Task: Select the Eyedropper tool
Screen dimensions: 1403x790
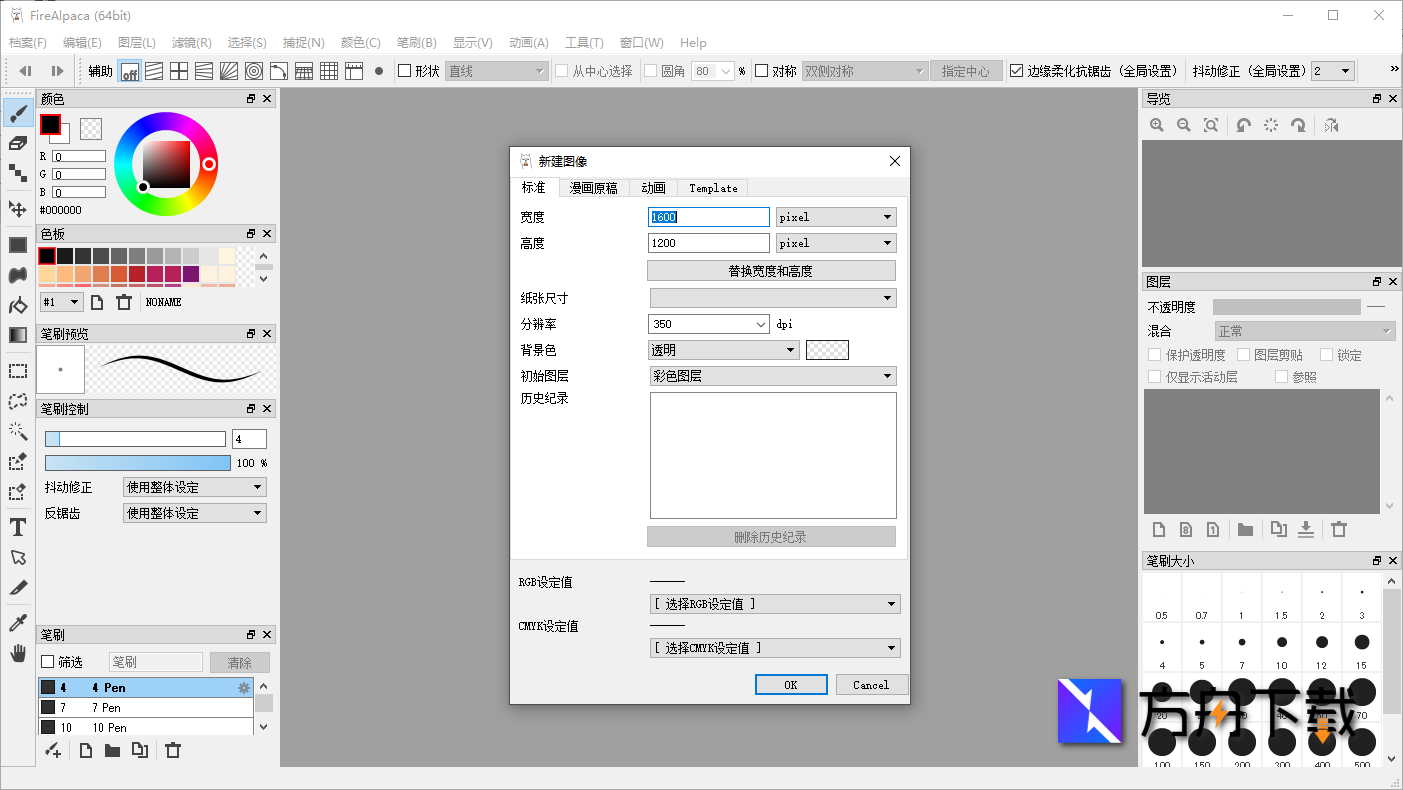Action: click(17, 621)
